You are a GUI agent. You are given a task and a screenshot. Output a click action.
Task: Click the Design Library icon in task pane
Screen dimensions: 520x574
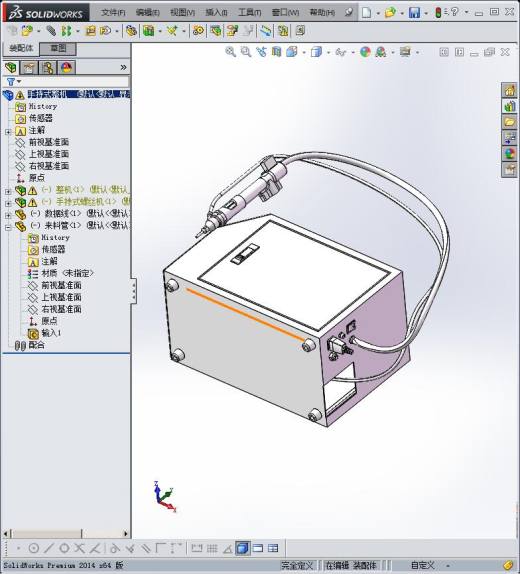[x=509, y=106]
